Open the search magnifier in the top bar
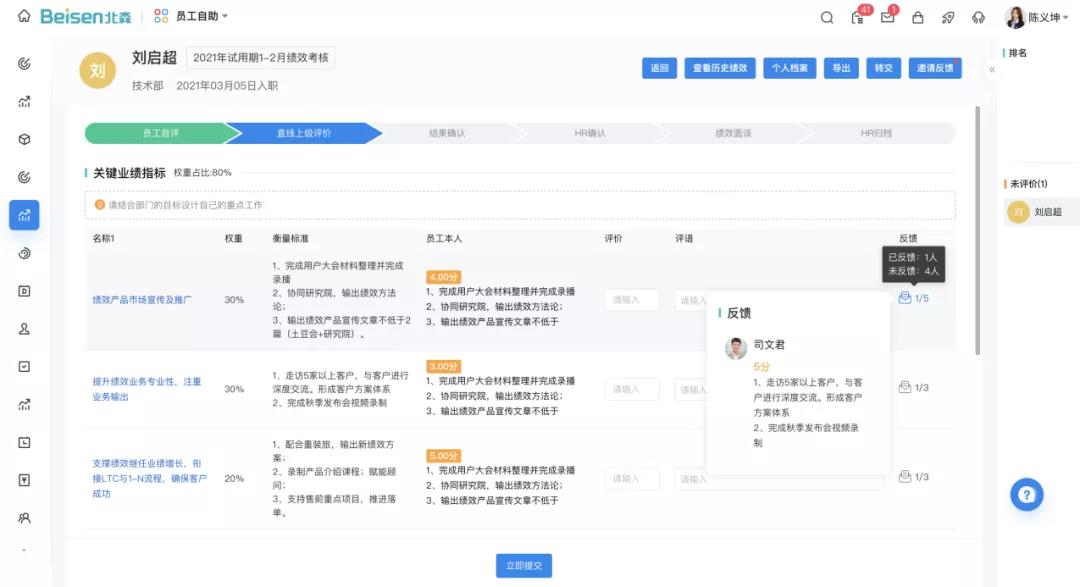 (x=826, y=17)
